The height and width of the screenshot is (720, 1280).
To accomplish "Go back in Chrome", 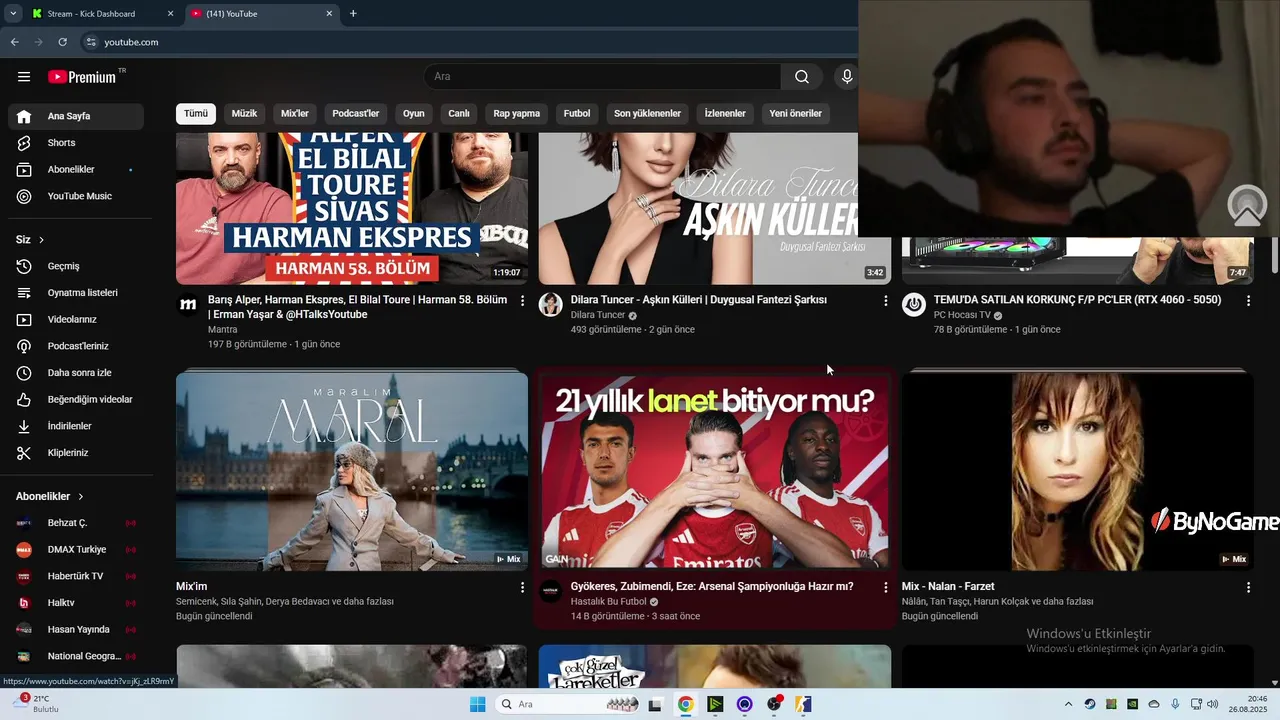I will click(14, 42).
